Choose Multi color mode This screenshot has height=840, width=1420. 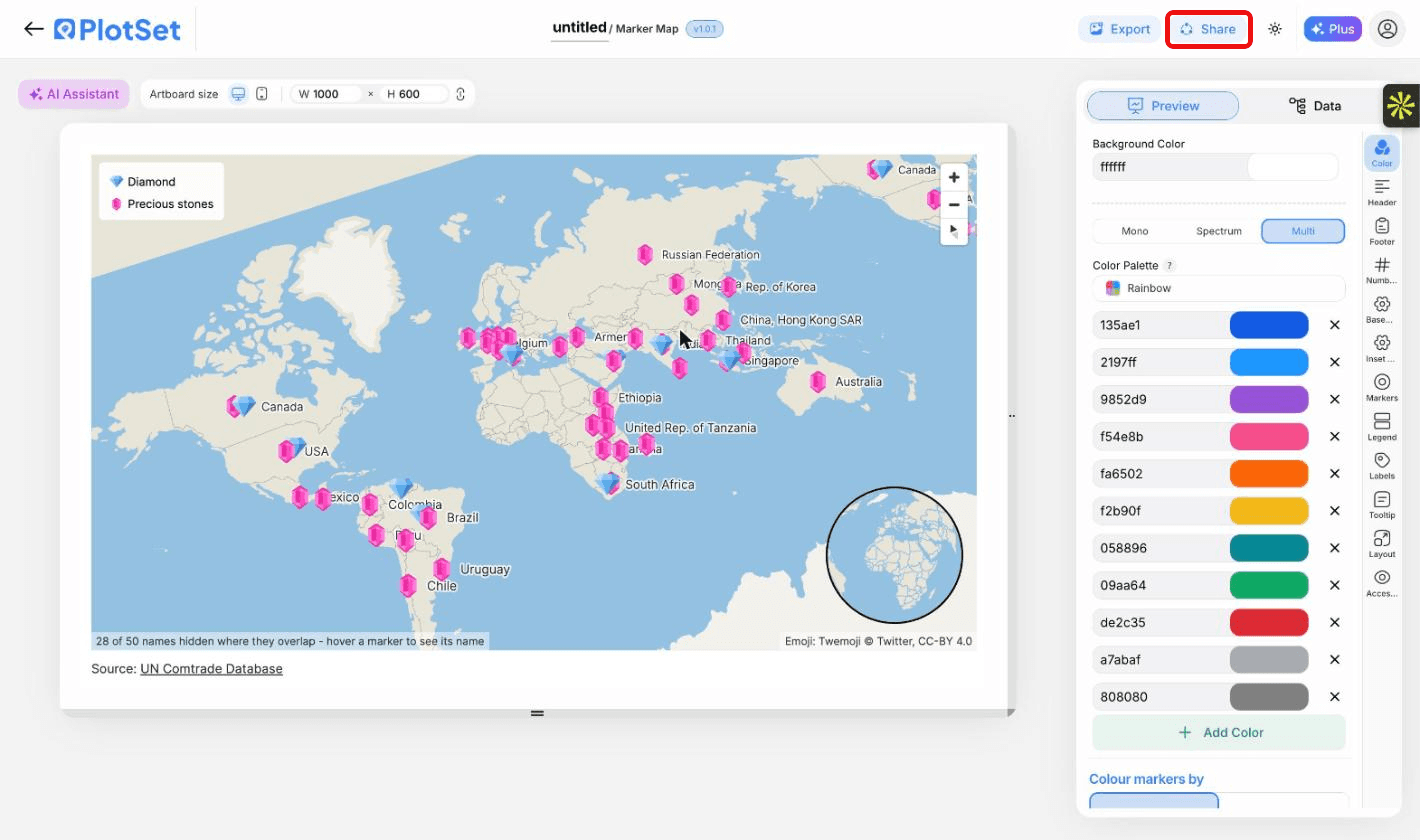pyautogui.click(x=1303, y=231)
